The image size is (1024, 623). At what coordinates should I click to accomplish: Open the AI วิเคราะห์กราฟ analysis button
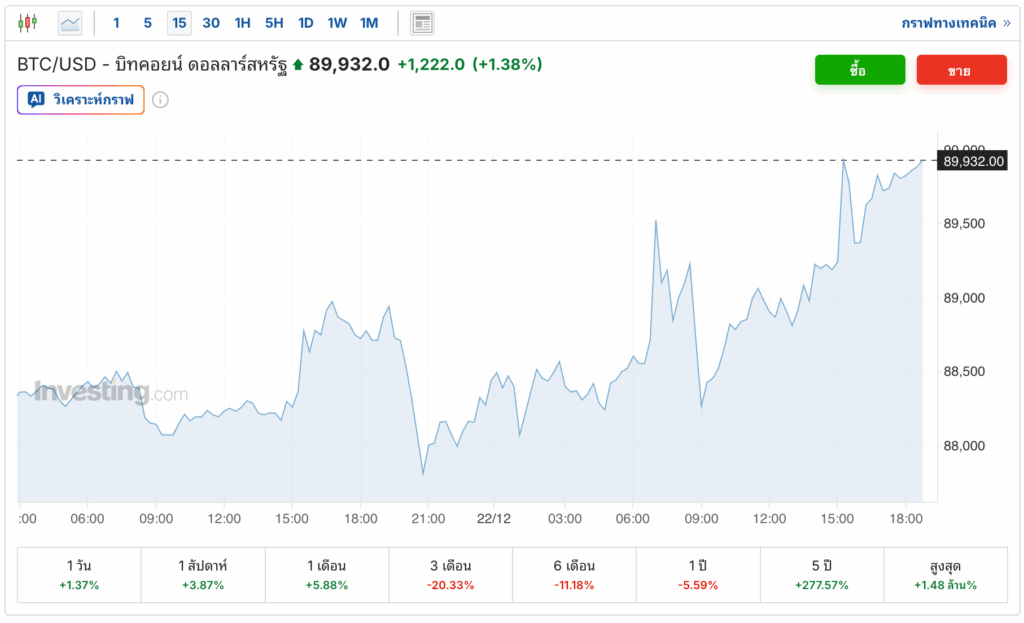[x=81, y=100]
